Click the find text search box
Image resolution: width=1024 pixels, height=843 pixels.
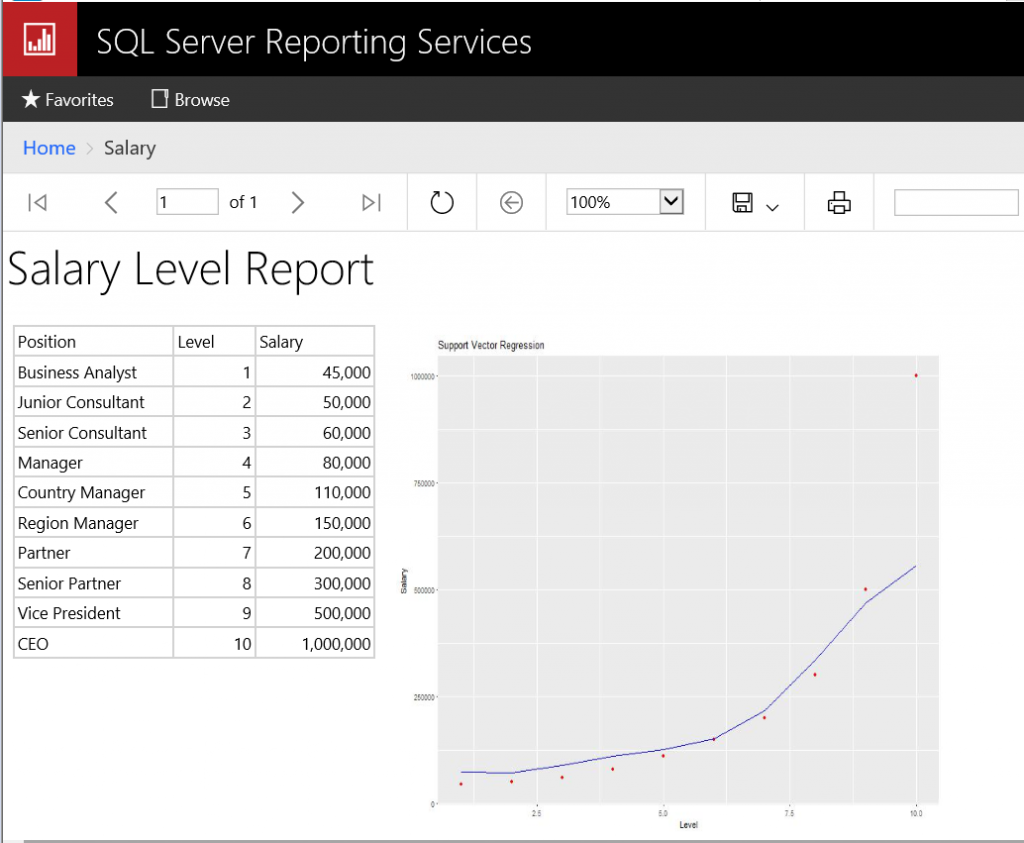[x=956, y=202]
